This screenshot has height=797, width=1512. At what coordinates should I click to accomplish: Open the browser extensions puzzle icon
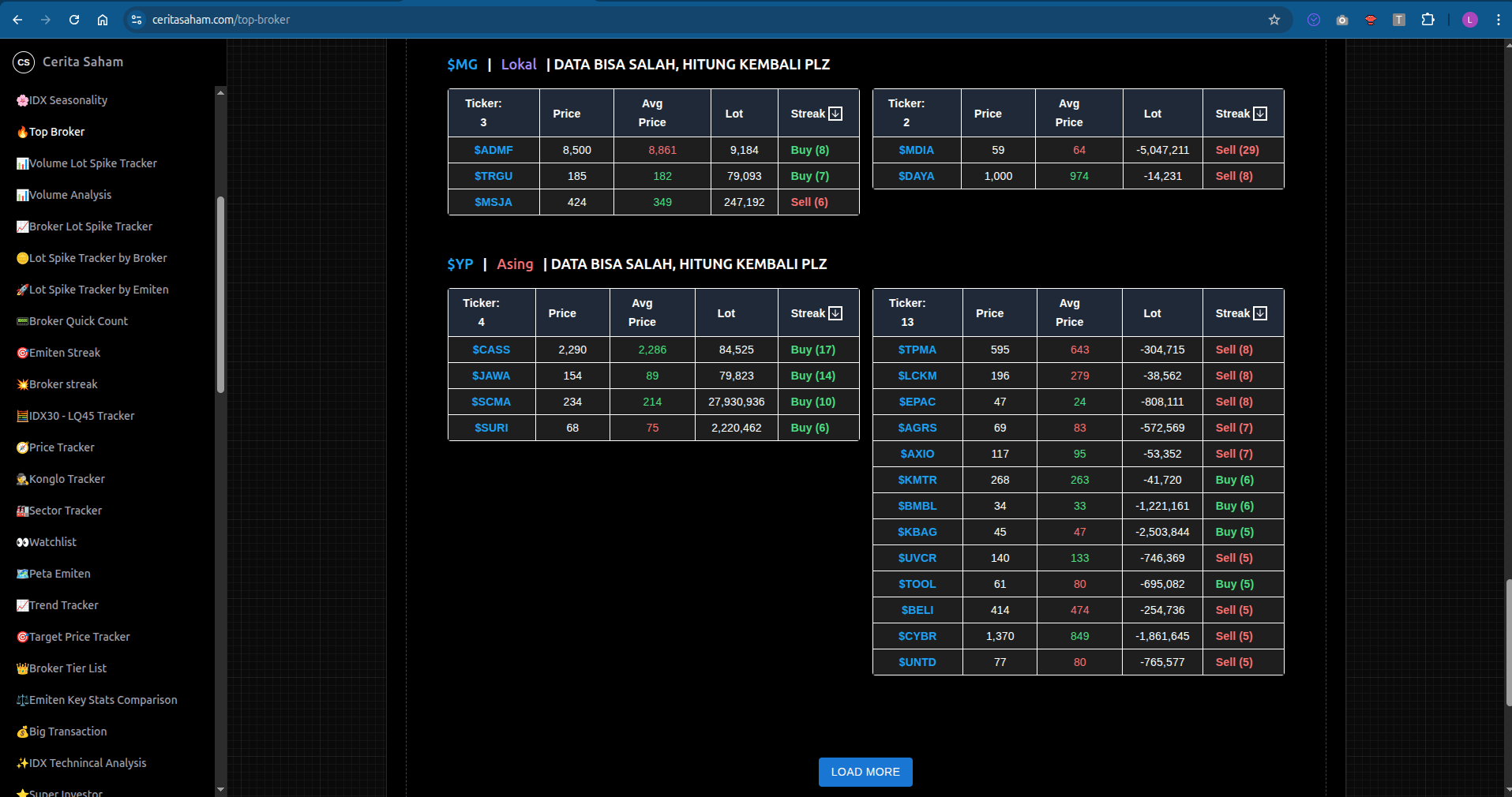click(x=1428, y=20)
